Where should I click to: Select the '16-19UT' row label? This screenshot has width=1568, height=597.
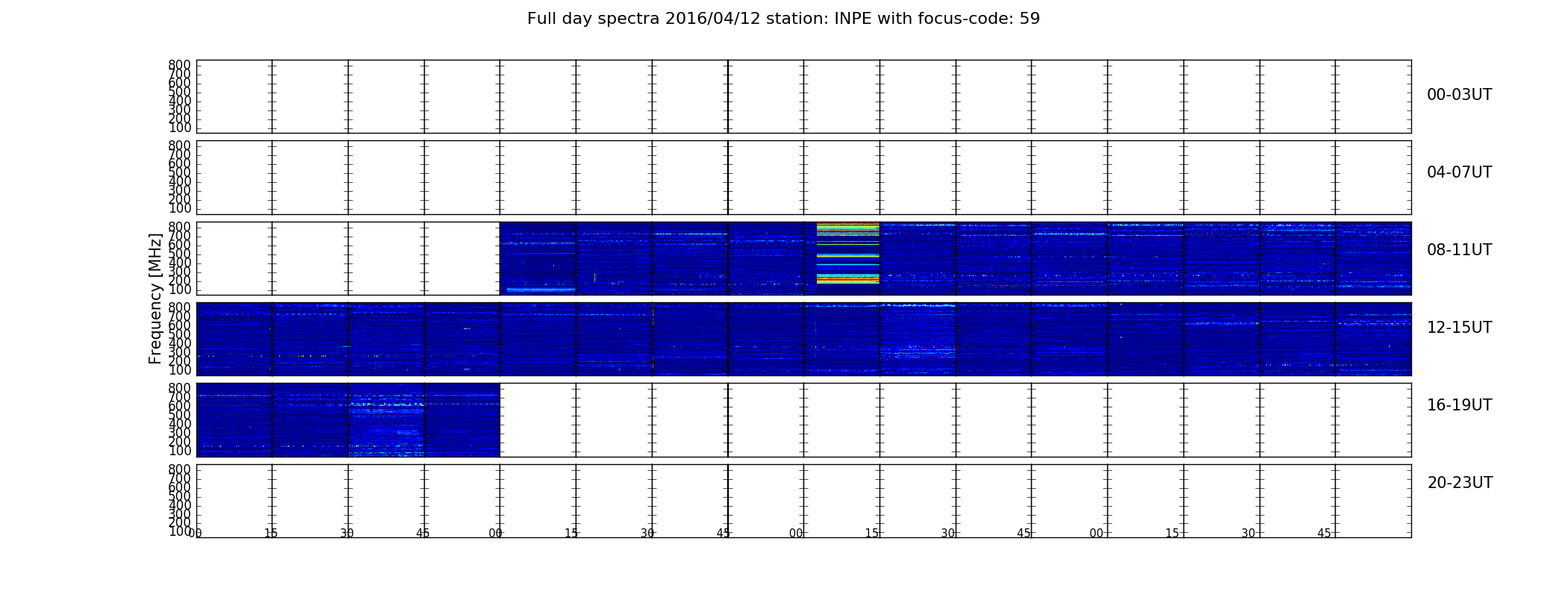[1459, 405]
